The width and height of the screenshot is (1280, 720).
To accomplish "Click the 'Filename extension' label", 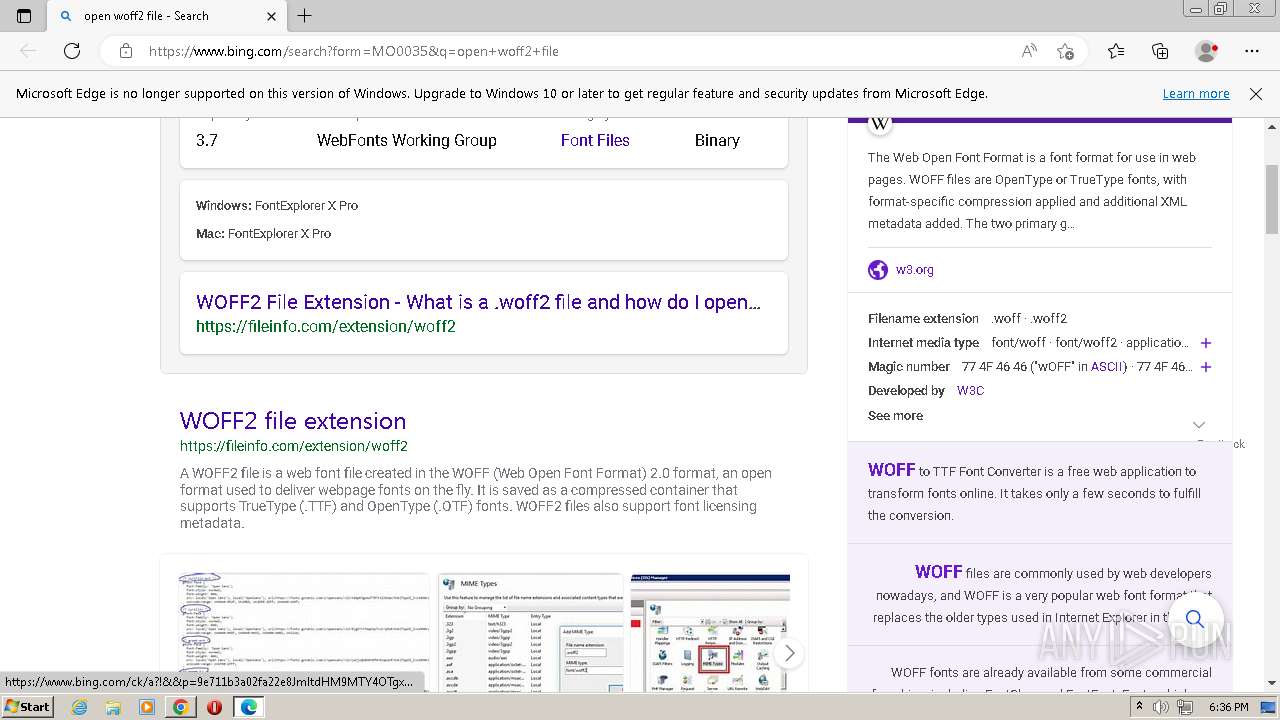I will pos(923,319).
